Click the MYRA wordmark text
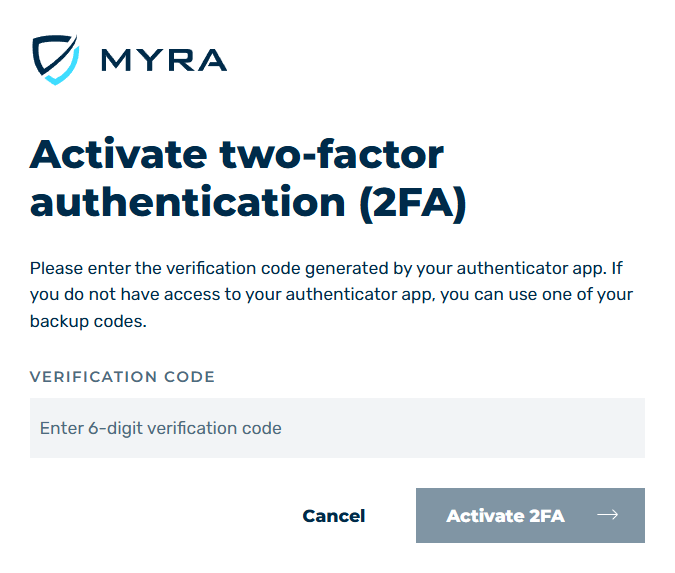The image size is (675, 573). tap(164, 60)
